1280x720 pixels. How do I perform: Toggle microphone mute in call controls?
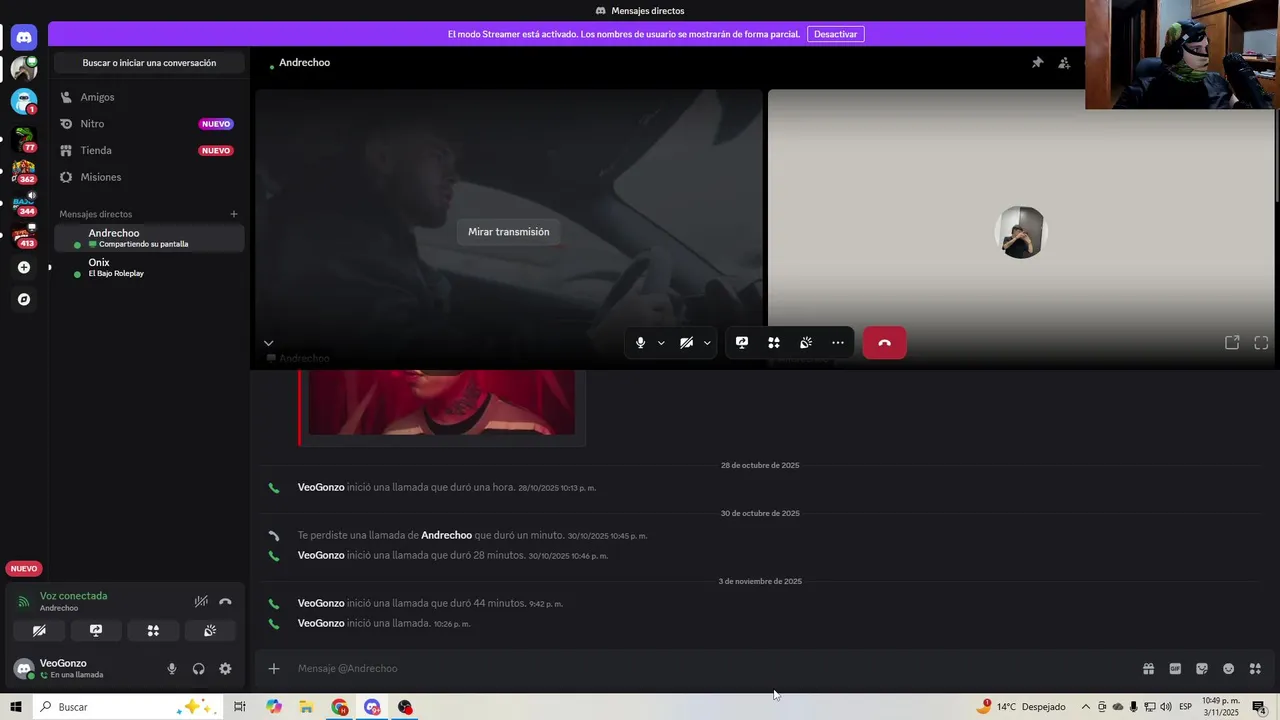click(x=640, y=342)
